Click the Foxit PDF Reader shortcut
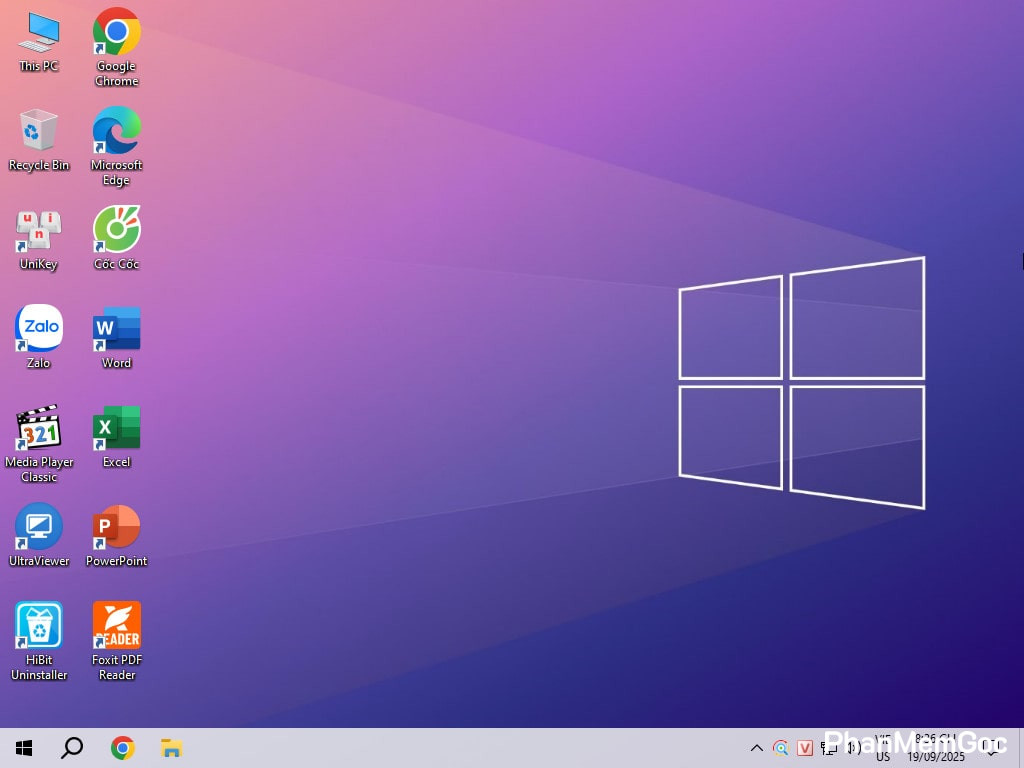The image size is (1024, 768). click(116, 625)
